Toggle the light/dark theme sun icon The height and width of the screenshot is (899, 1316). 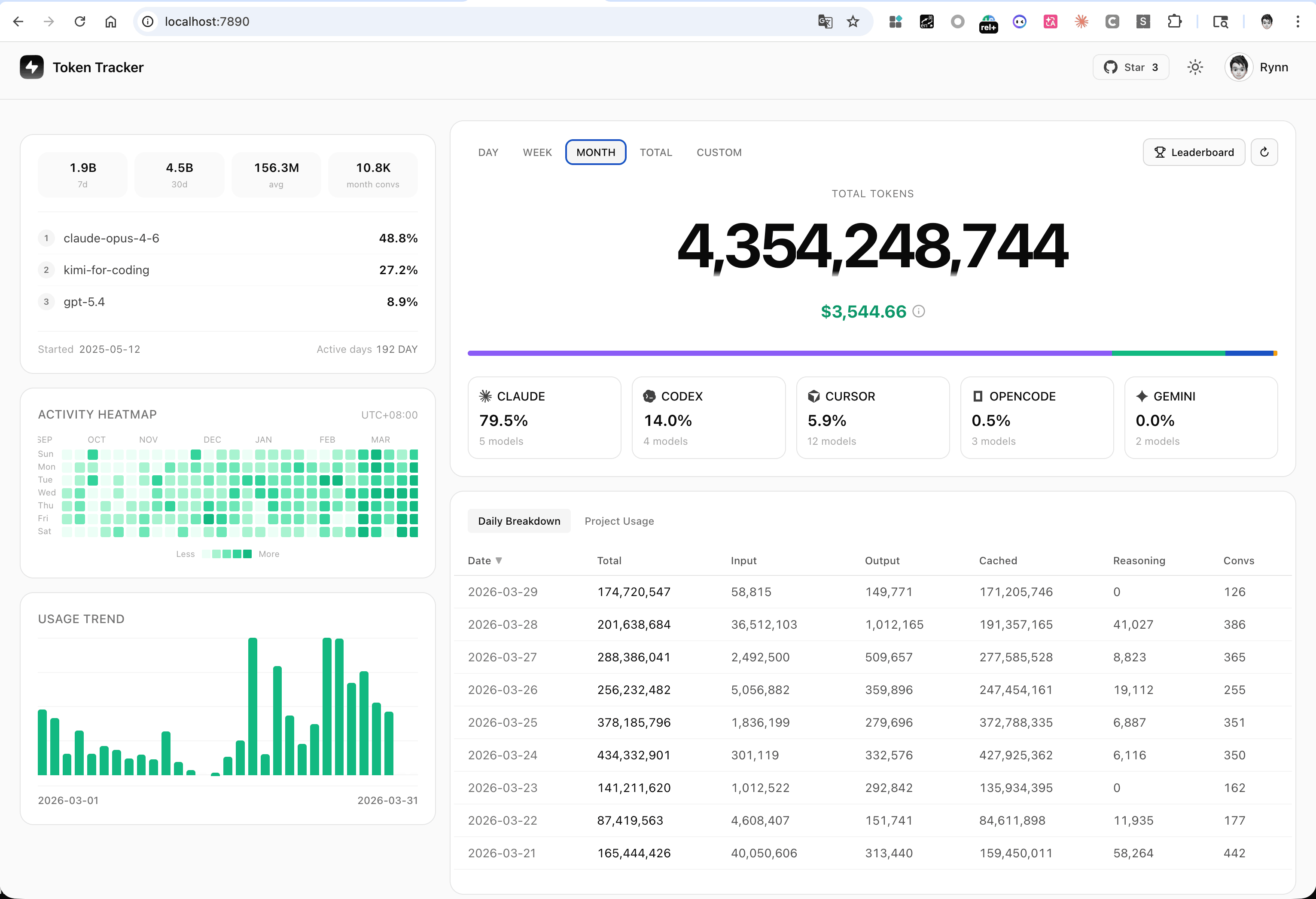coord(1195,67)
